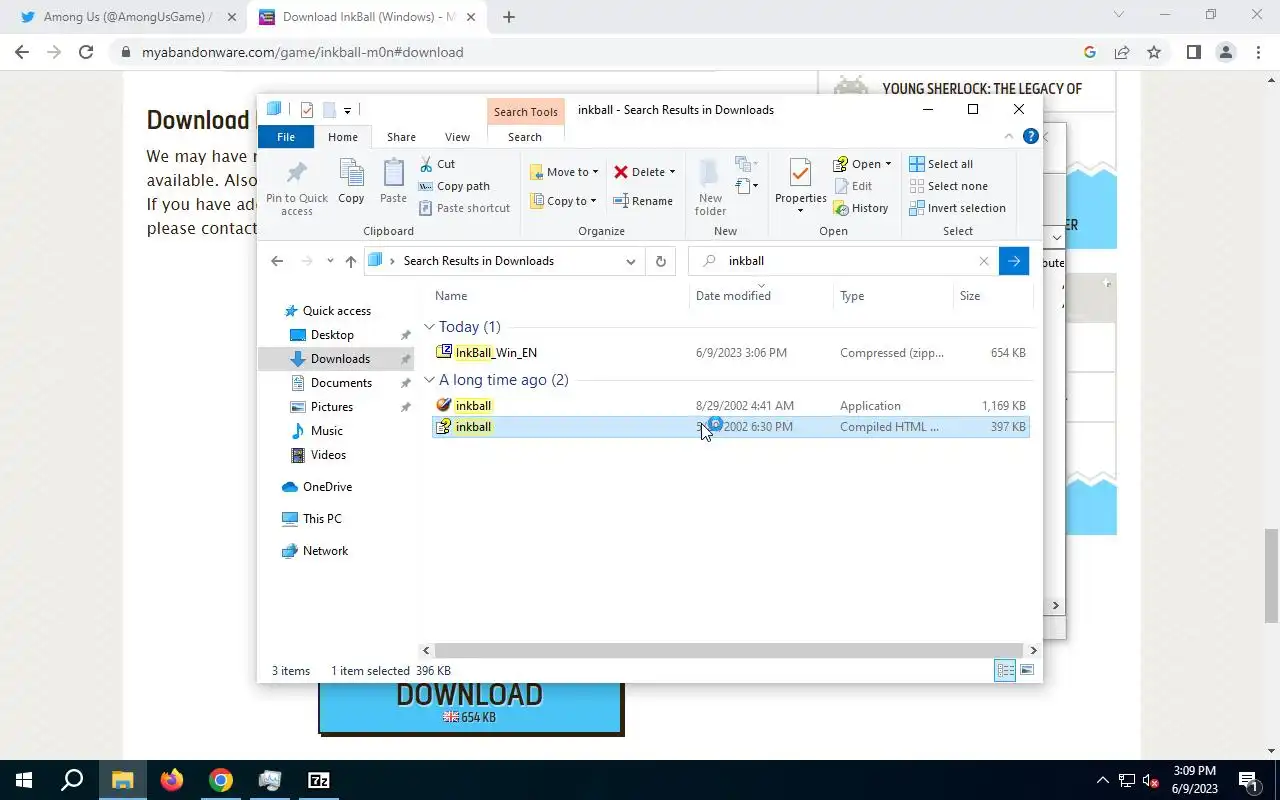The image size is (1280, 800).
Task: Open the Chrome profile avatar
Action: tap(1225, 52)
